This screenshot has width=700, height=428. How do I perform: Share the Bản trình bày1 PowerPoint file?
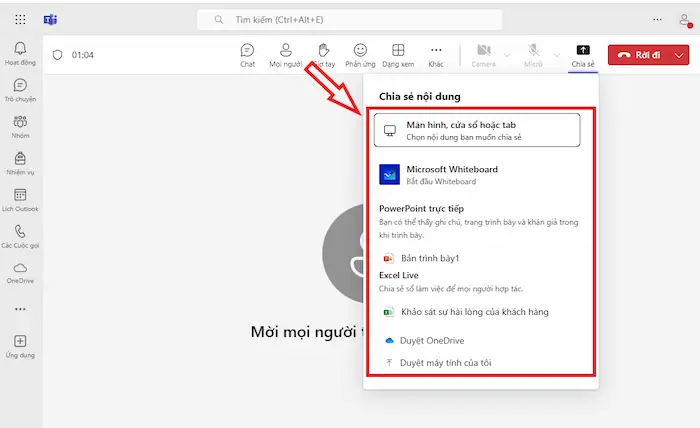click(x=429, y=258)
